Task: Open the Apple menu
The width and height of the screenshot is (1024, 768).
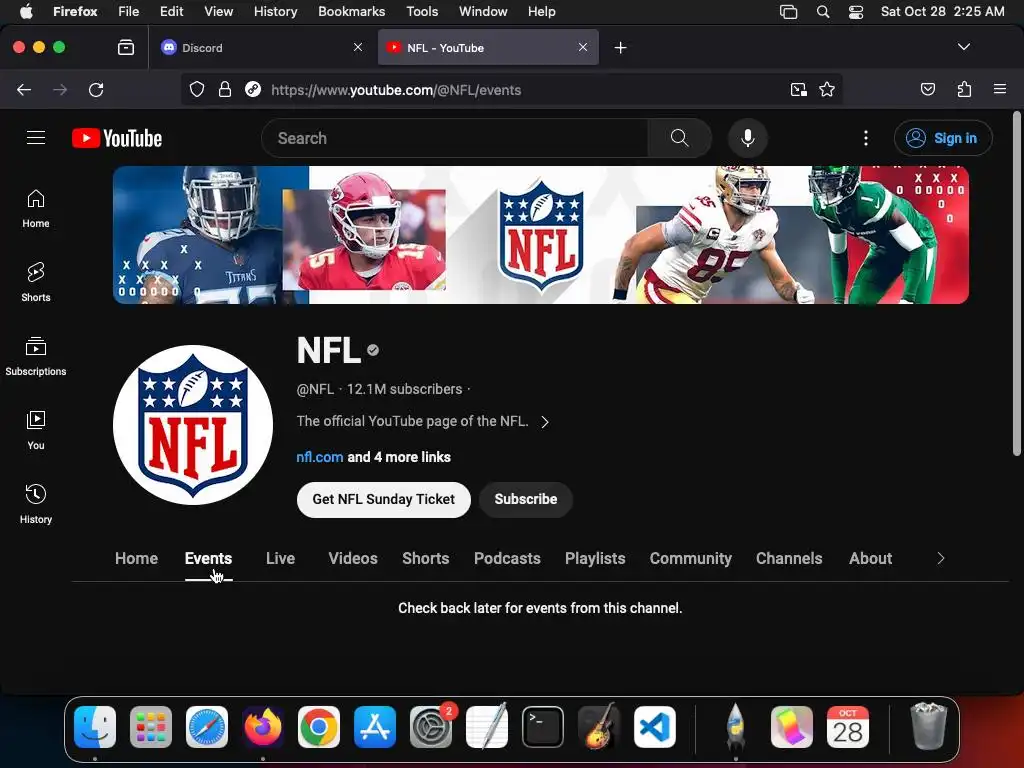Action: coord(26,11)
